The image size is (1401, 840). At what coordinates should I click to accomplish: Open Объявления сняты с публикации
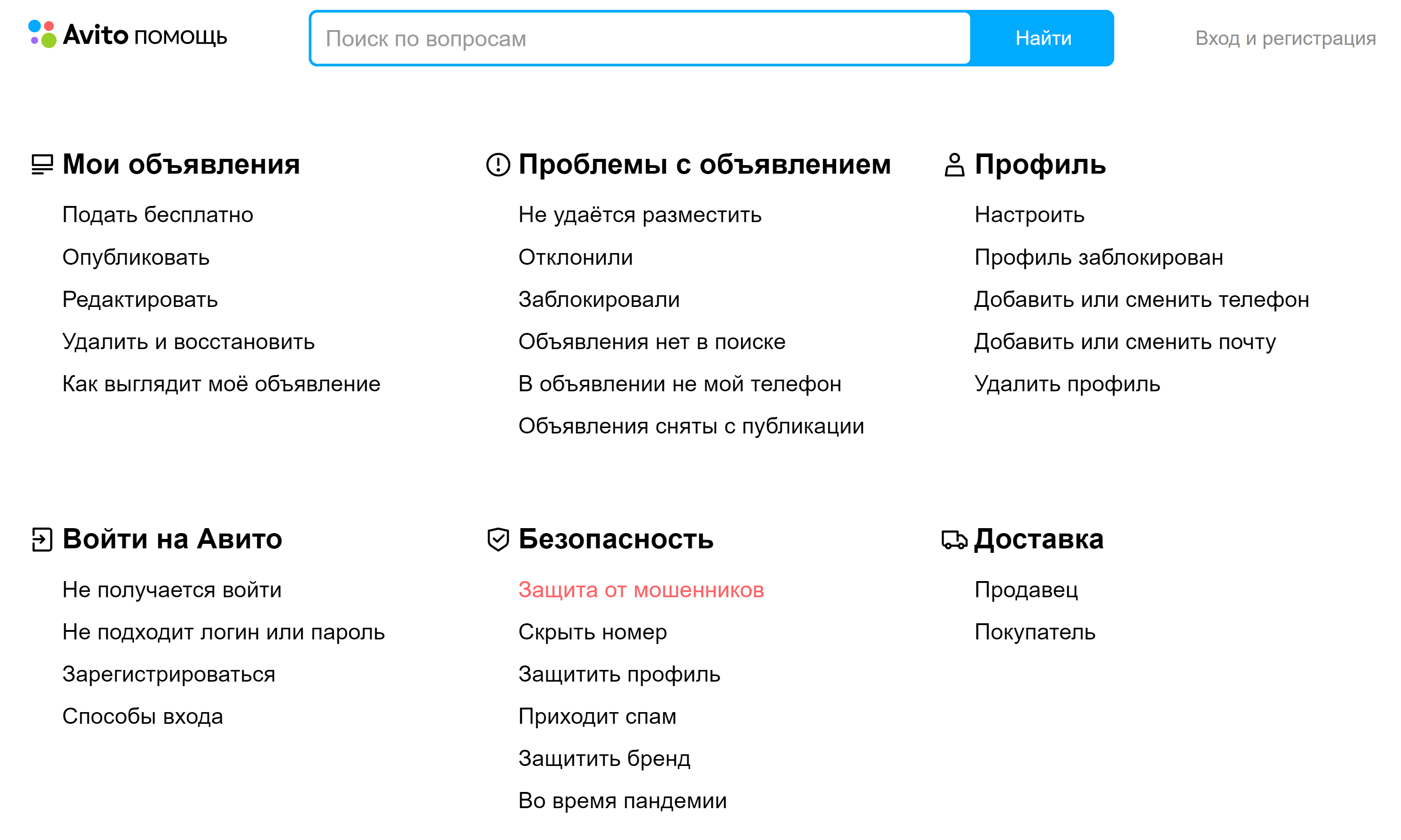click(x=691, y=426)
